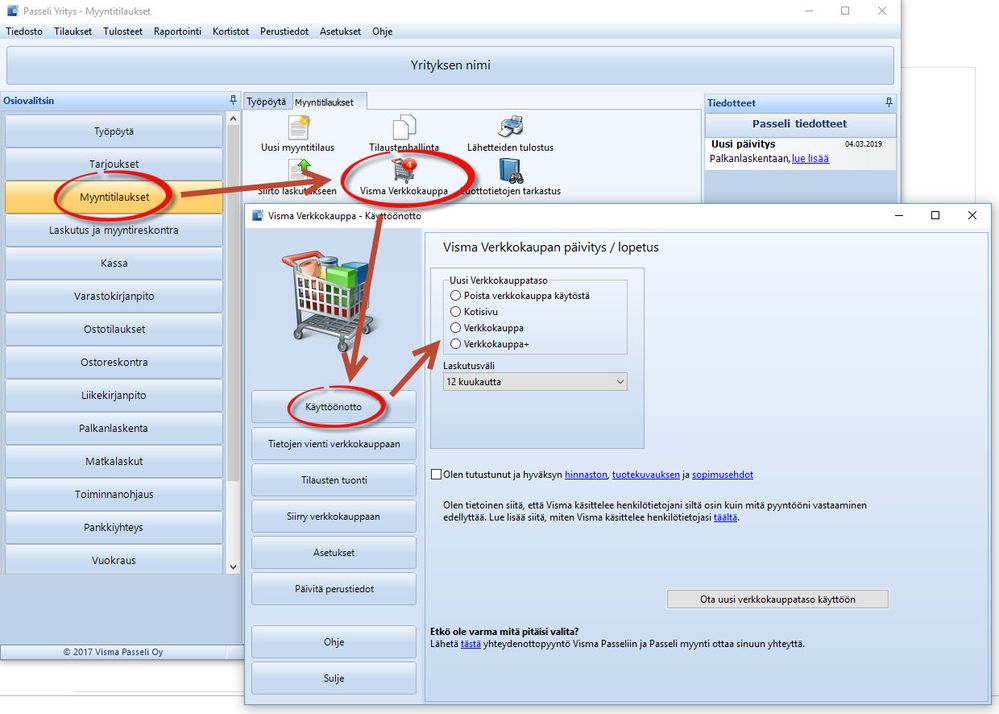Open lue lisää link in Tiedotteet
This screenshot has width=999, height=714.
tap(810, 159)
